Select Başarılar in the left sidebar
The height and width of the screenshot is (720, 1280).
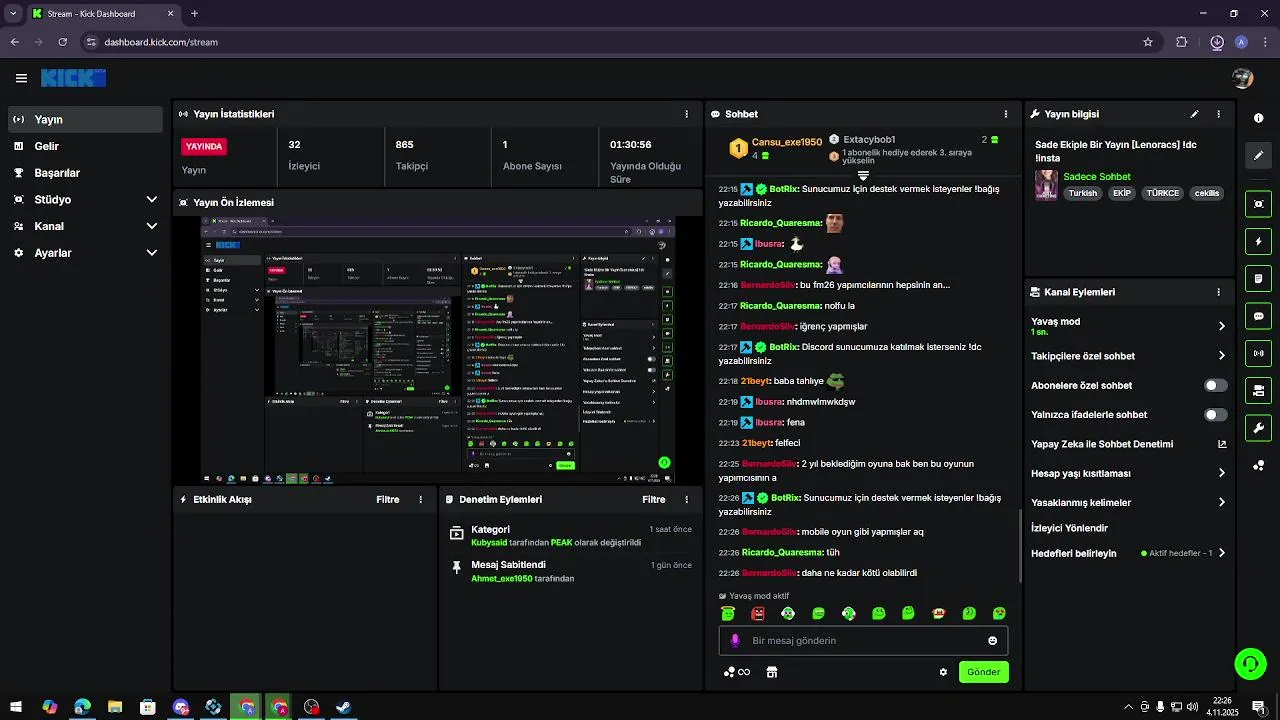tap(86, 173)
